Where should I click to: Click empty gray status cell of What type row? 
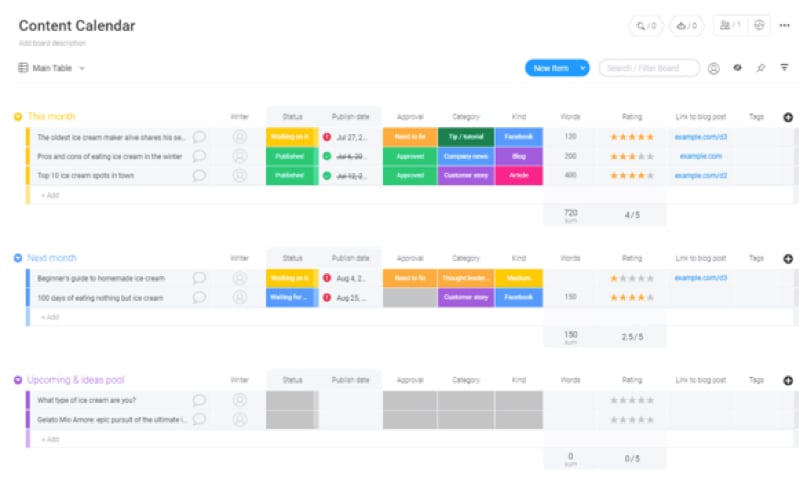pyautogui.click(x=291, y=400)
